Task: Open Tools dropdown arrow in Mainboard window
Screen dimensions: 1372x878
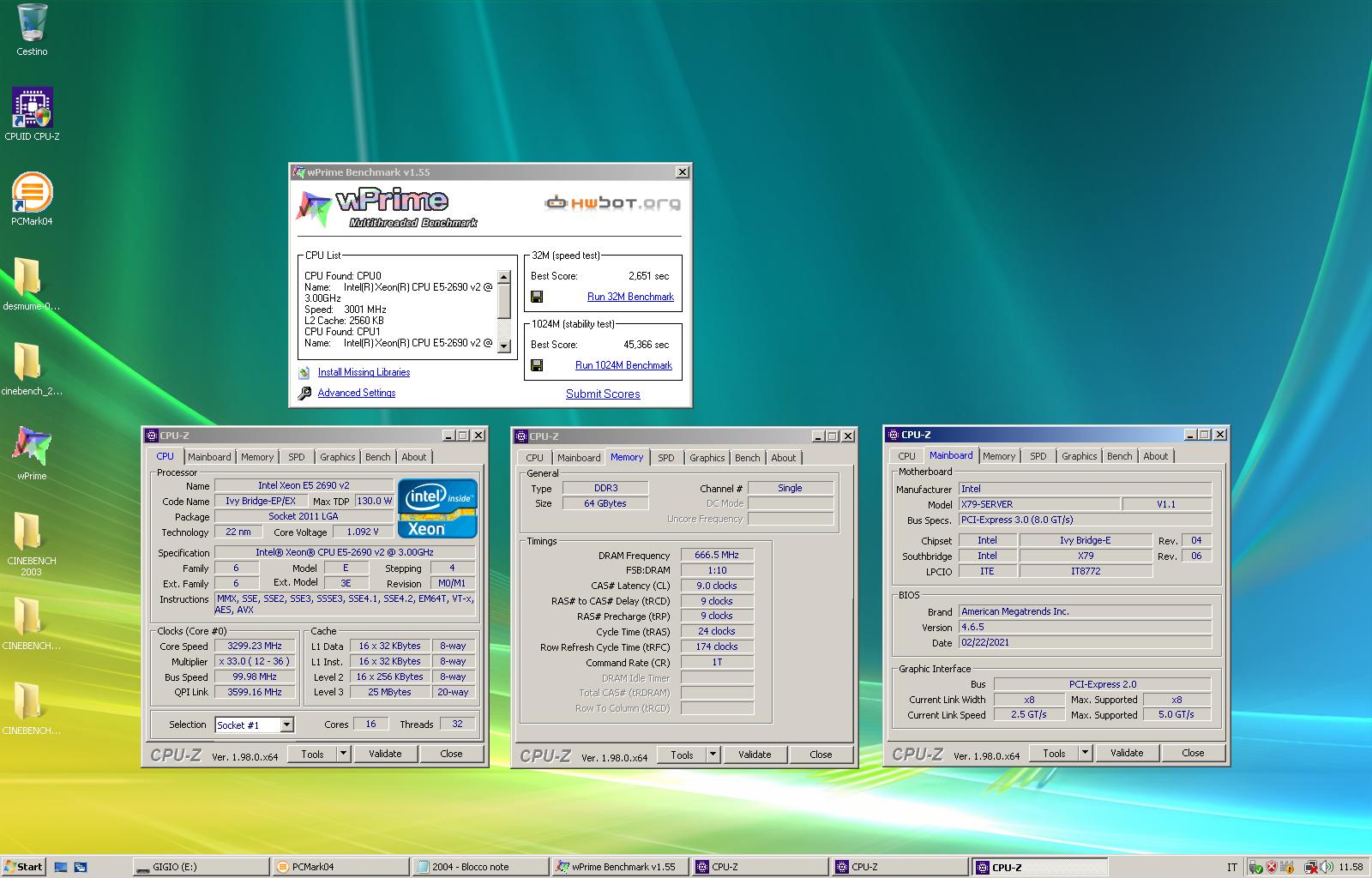Action: tap(1085, 754)
